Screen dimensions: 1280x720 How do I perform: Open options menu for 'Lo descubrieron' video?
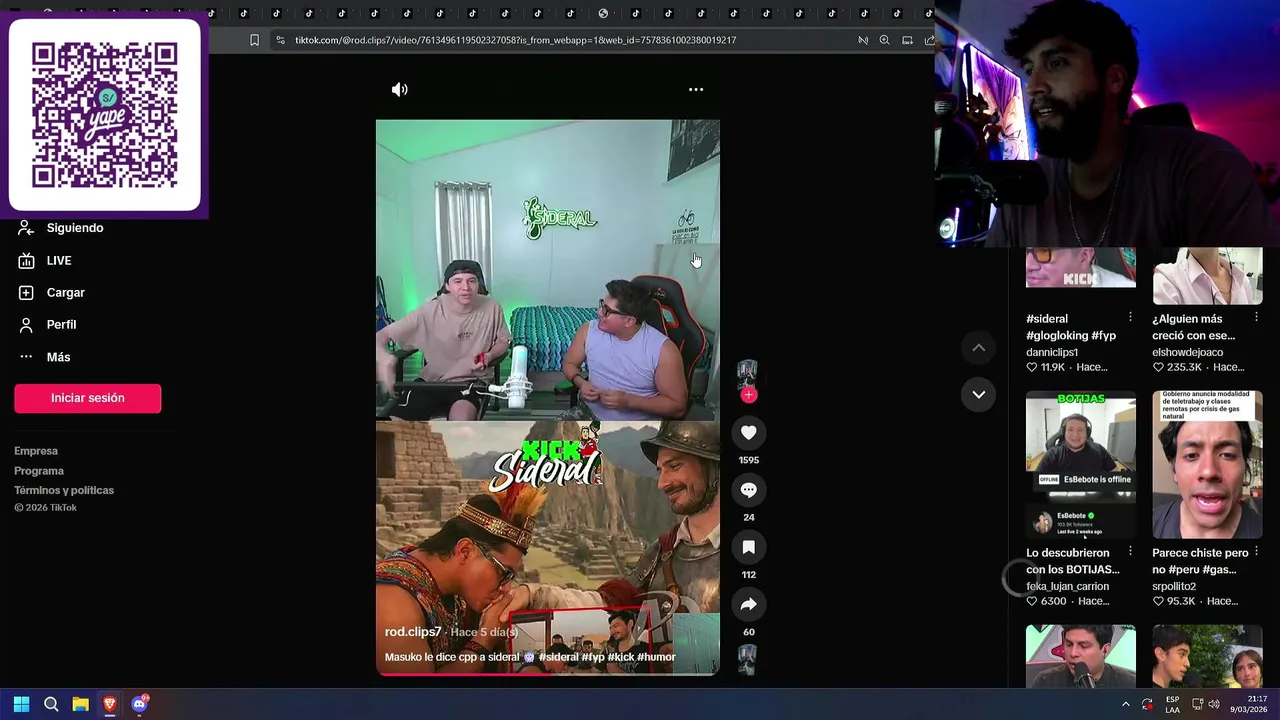tap(1130, 551)
